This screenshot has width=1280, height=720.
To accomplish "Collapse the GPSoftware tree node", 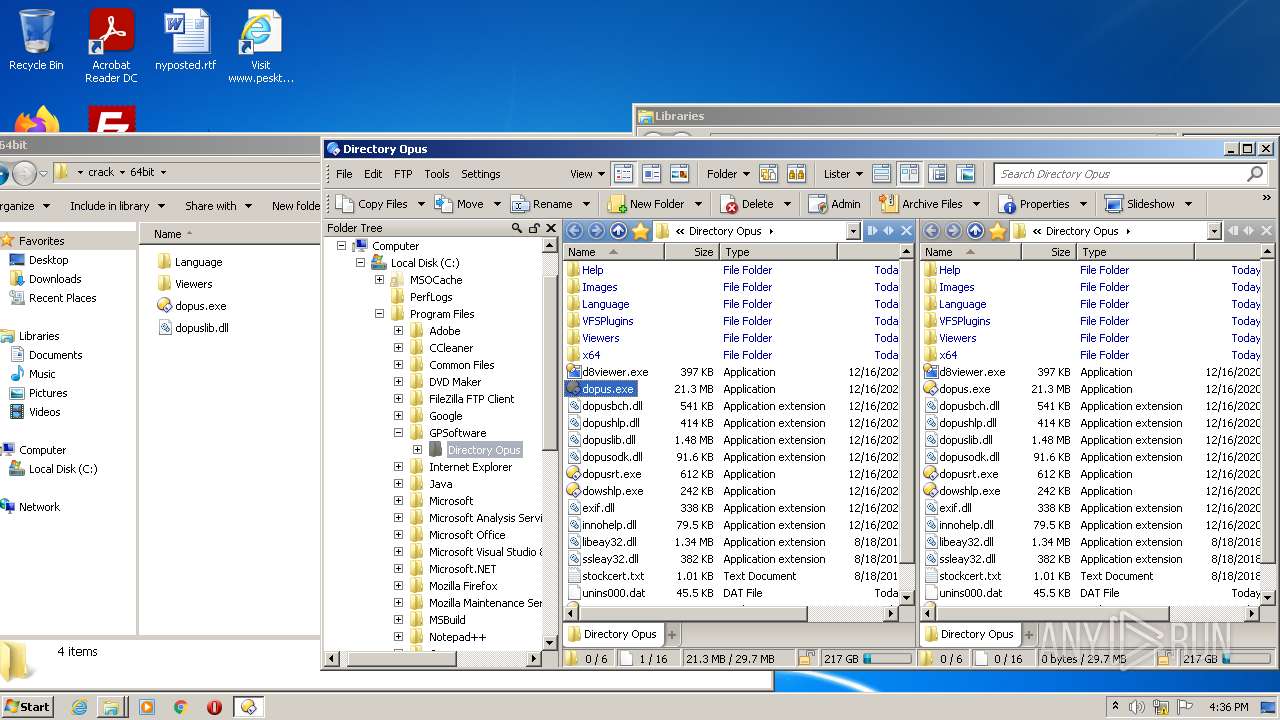I will [x=398, y=433].
